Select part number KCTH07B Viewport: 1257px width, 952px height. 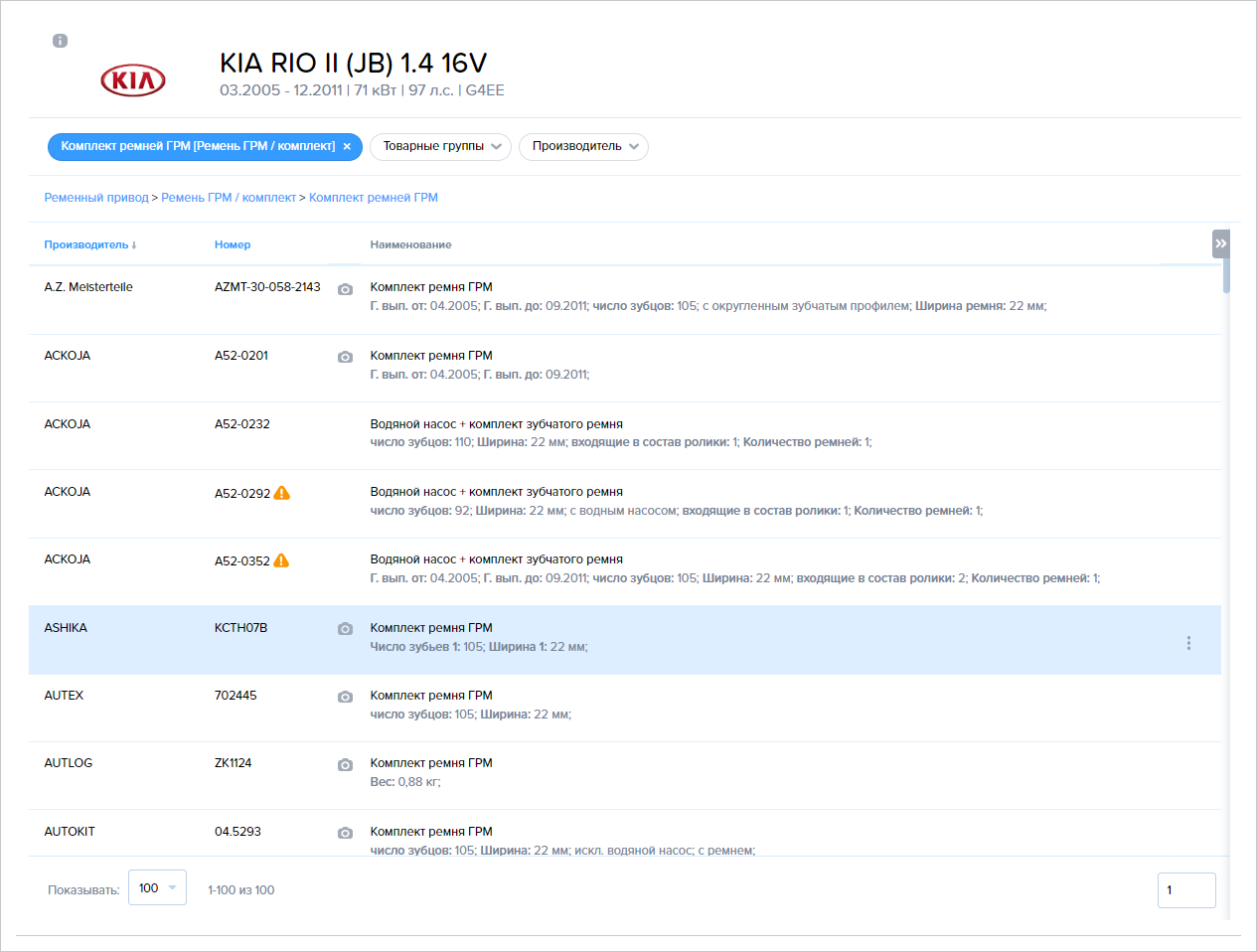pos(241,628)
